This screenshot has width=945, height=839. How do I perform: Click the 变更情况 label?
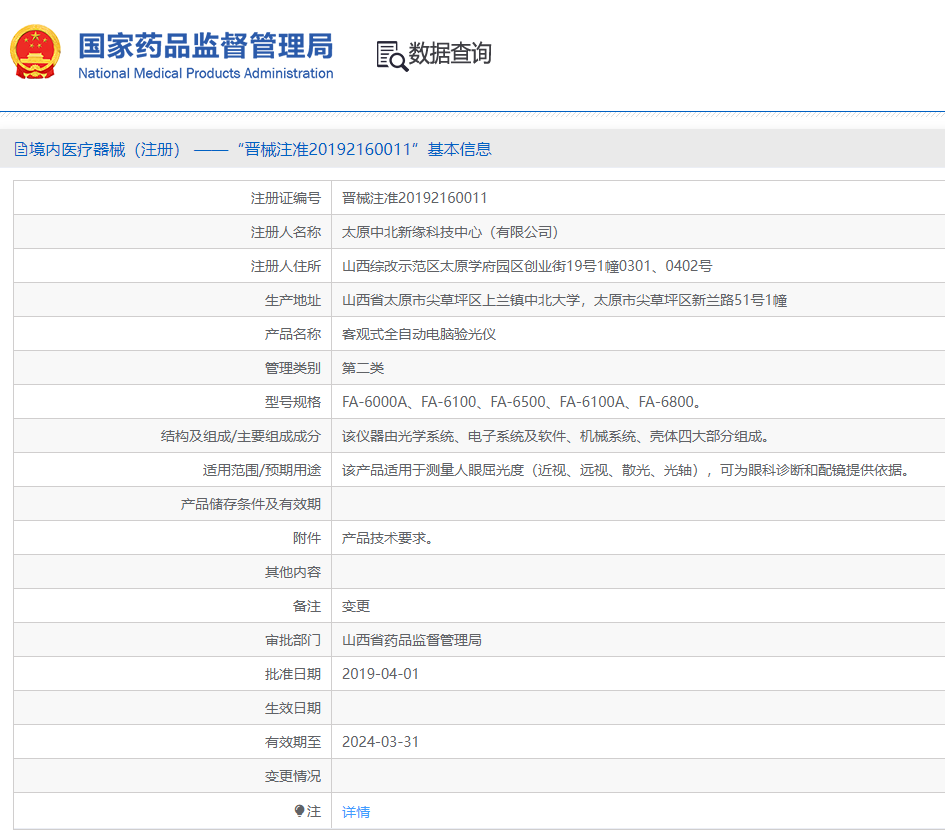click(293, 776)
